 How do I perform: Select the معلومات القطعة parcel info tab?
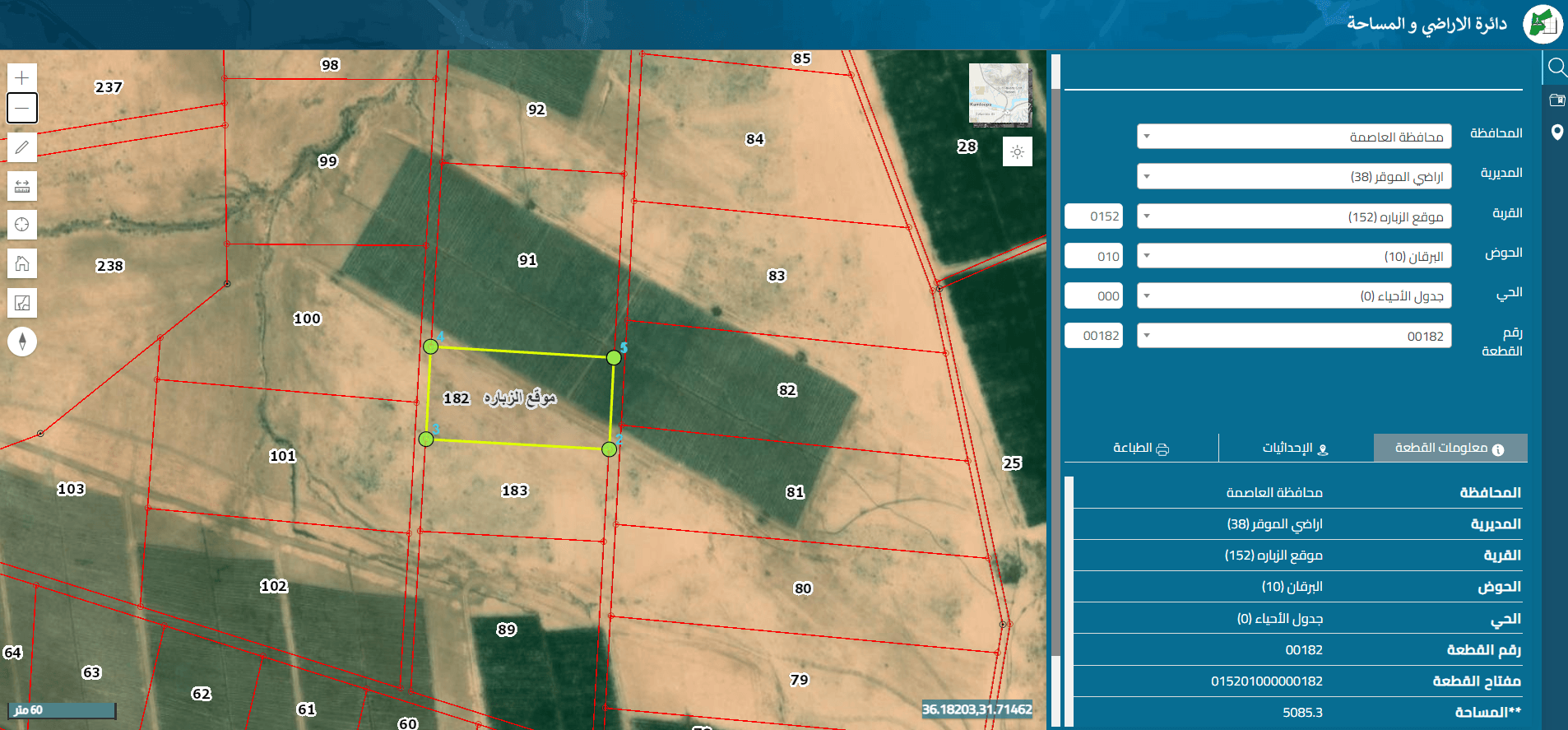coord(1450,448)
